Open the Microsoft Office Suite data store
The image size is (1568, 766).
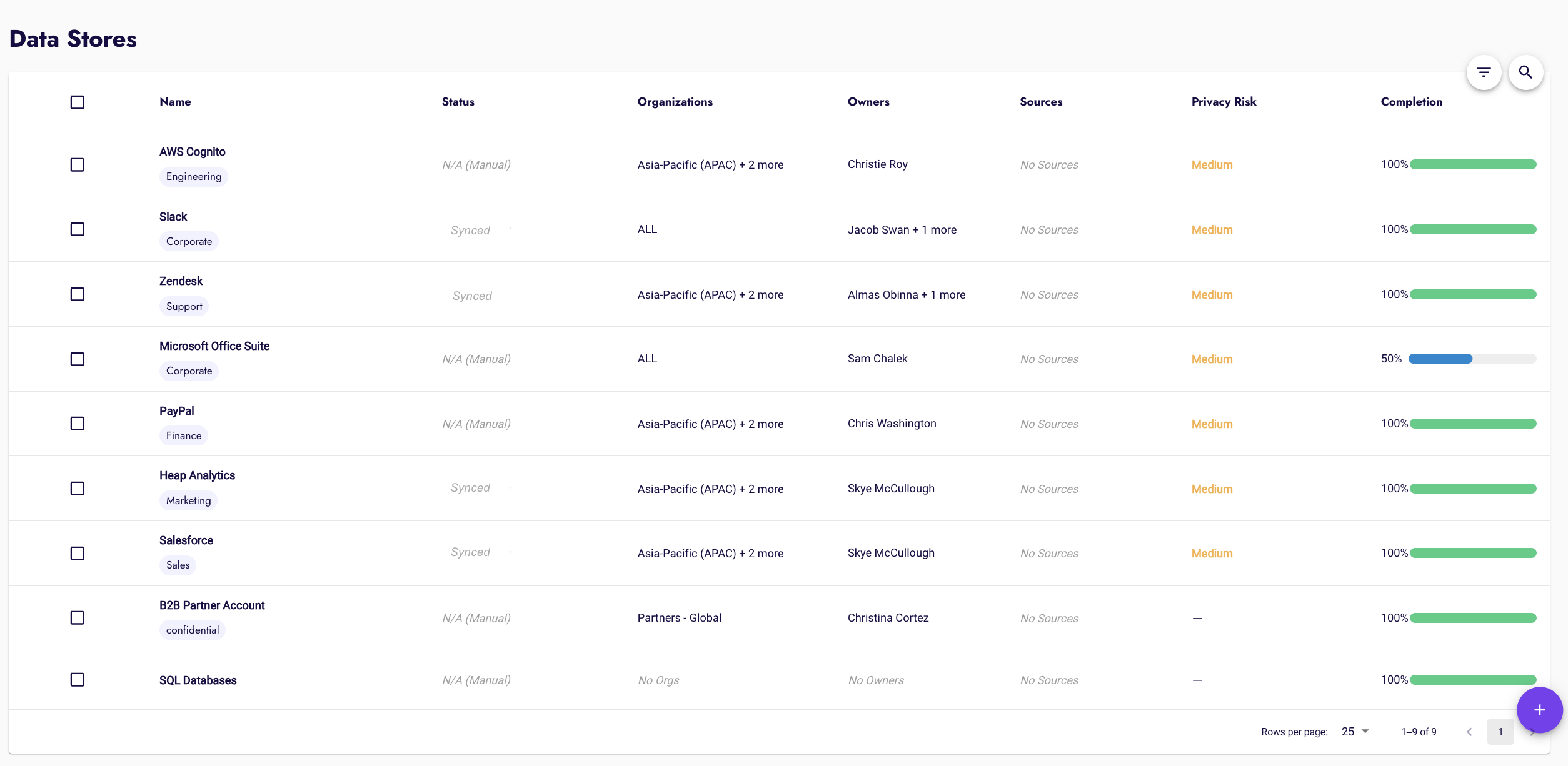(x=214, y=346)
